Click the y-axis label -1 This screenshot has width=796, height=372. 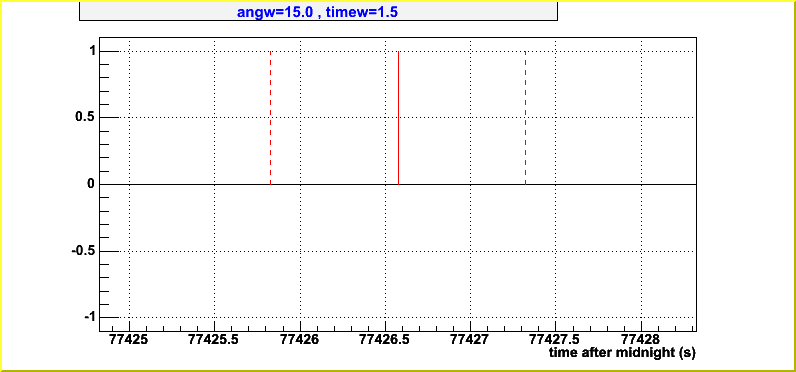(89, 317)
